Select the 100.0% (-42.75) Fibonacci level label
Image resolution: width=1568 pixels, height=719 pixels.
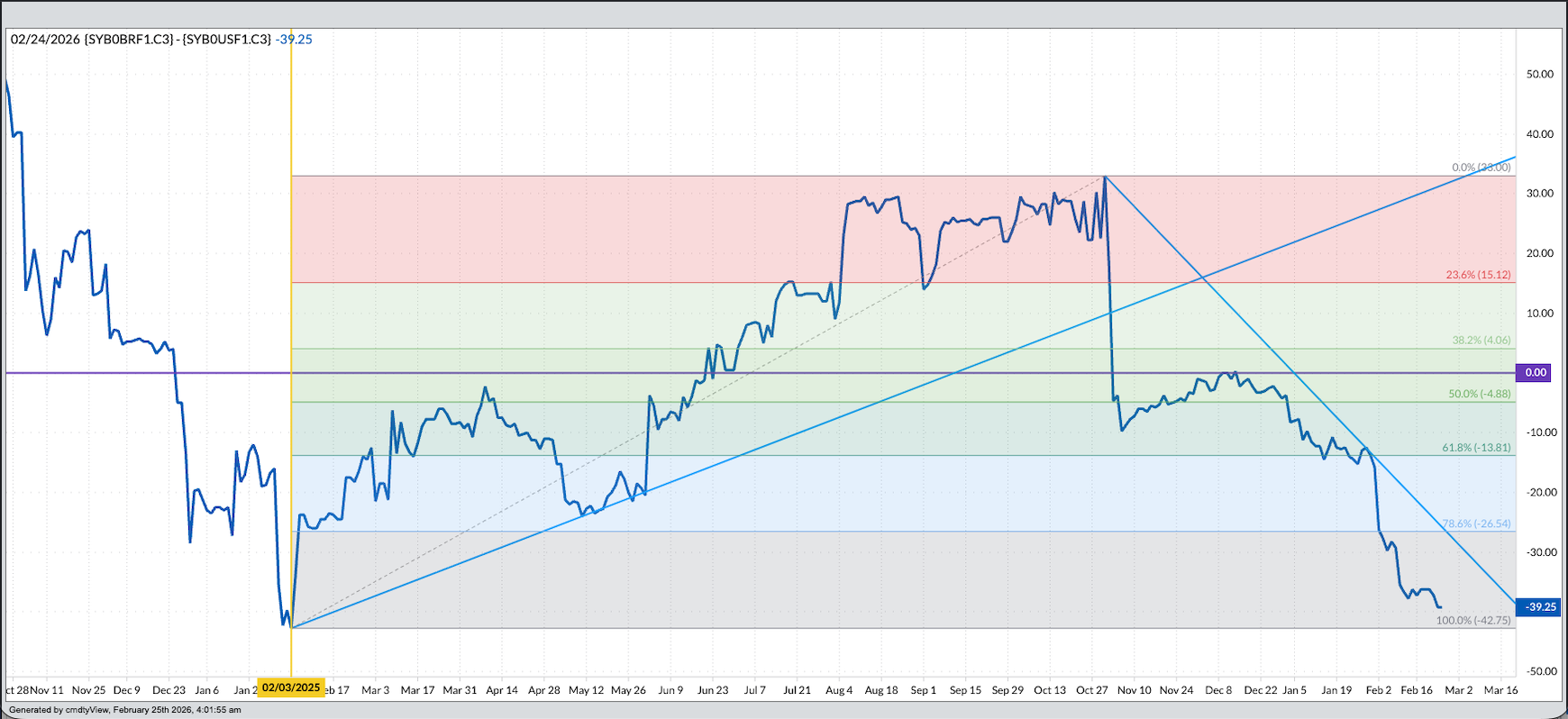point(1473,620)
